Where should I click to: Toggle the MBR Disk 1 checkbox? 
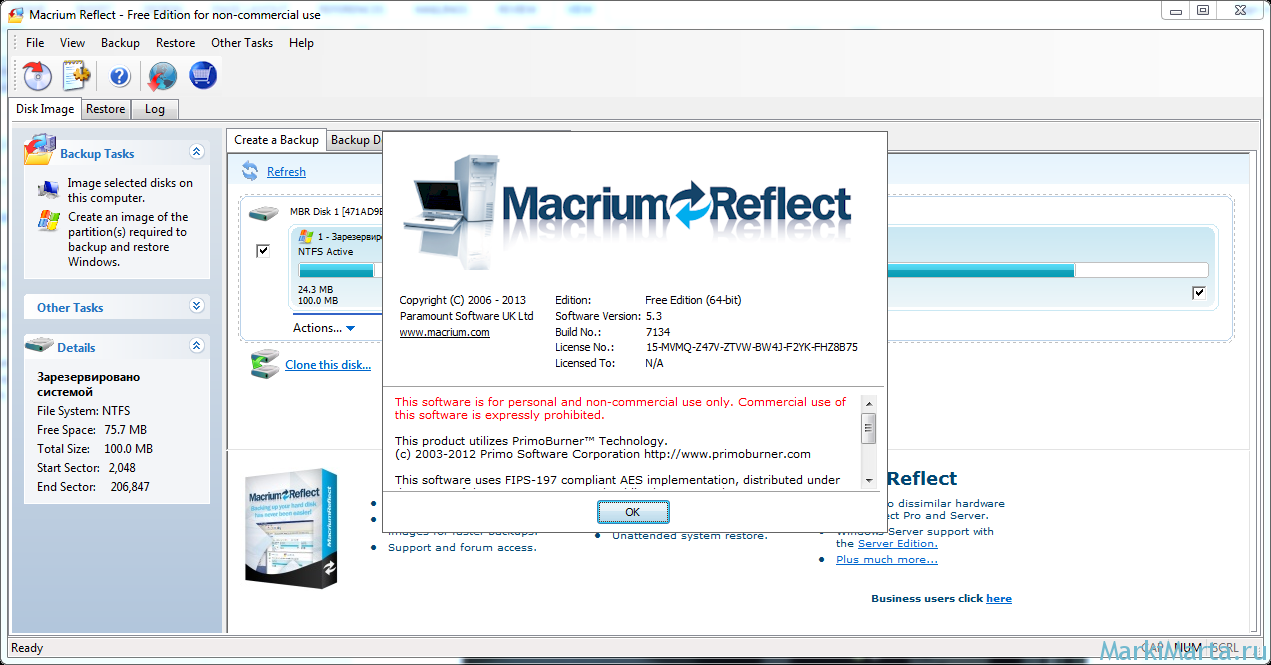[x=263, y=250]
